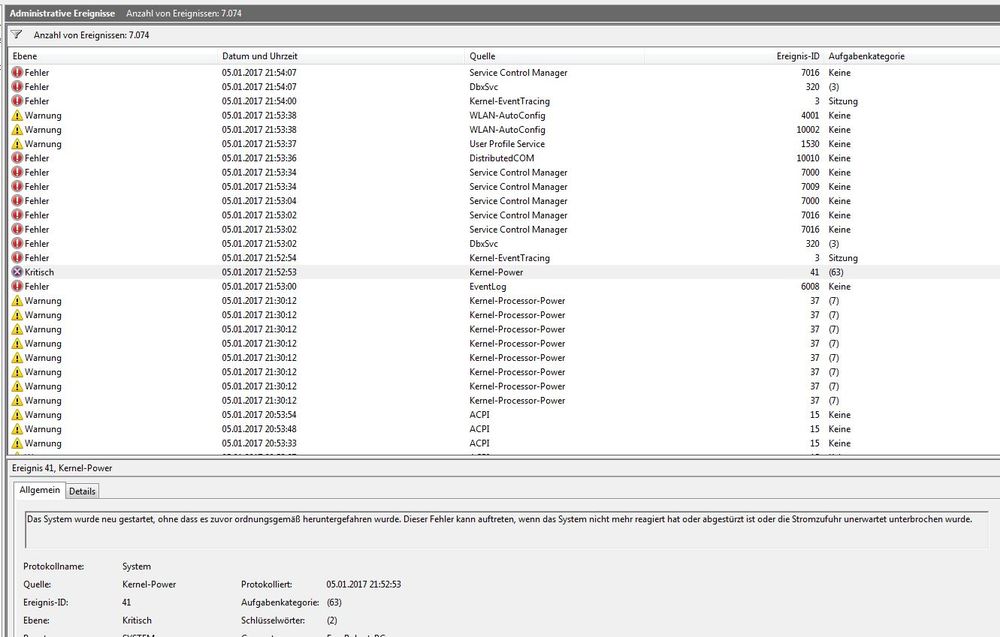Click error icon of Service Control Manager 7009
The height and width of the screenshot is (637, 1000).
(x=17, y=187)
